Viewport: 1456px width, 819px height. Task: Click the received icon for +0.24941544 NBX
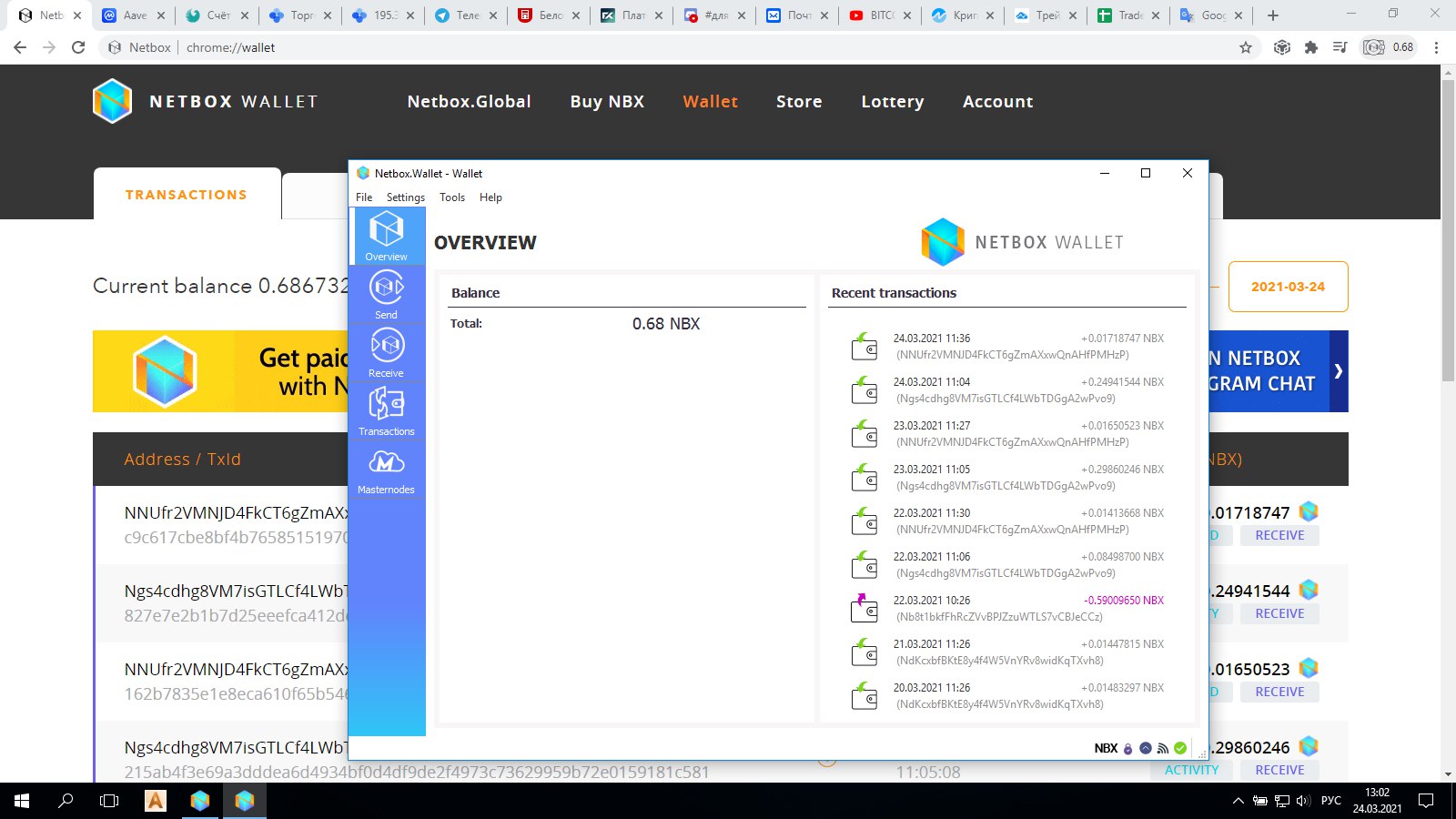pyautogui.click(x=864, y=389)
